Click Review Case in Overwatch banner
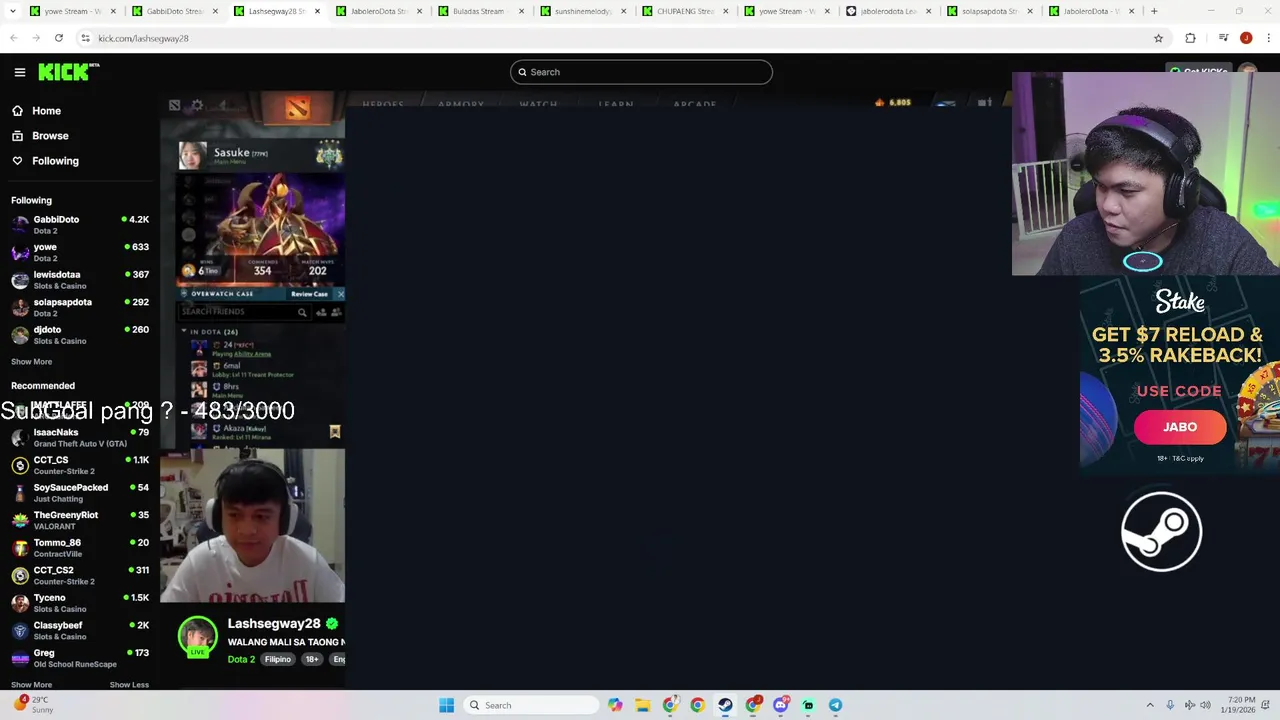Viewport: 1280px width, 720px height. (x=309, y=294)
